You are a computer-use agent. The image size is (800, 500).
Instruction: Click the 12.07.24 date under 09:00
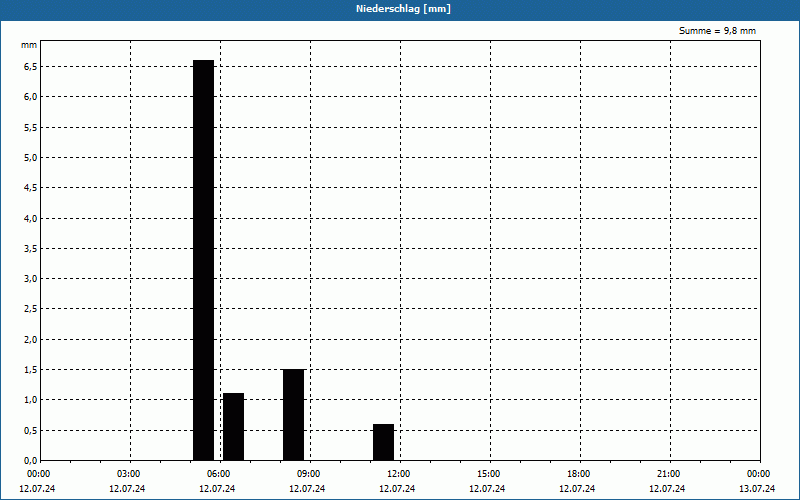[x=307, y=489]
